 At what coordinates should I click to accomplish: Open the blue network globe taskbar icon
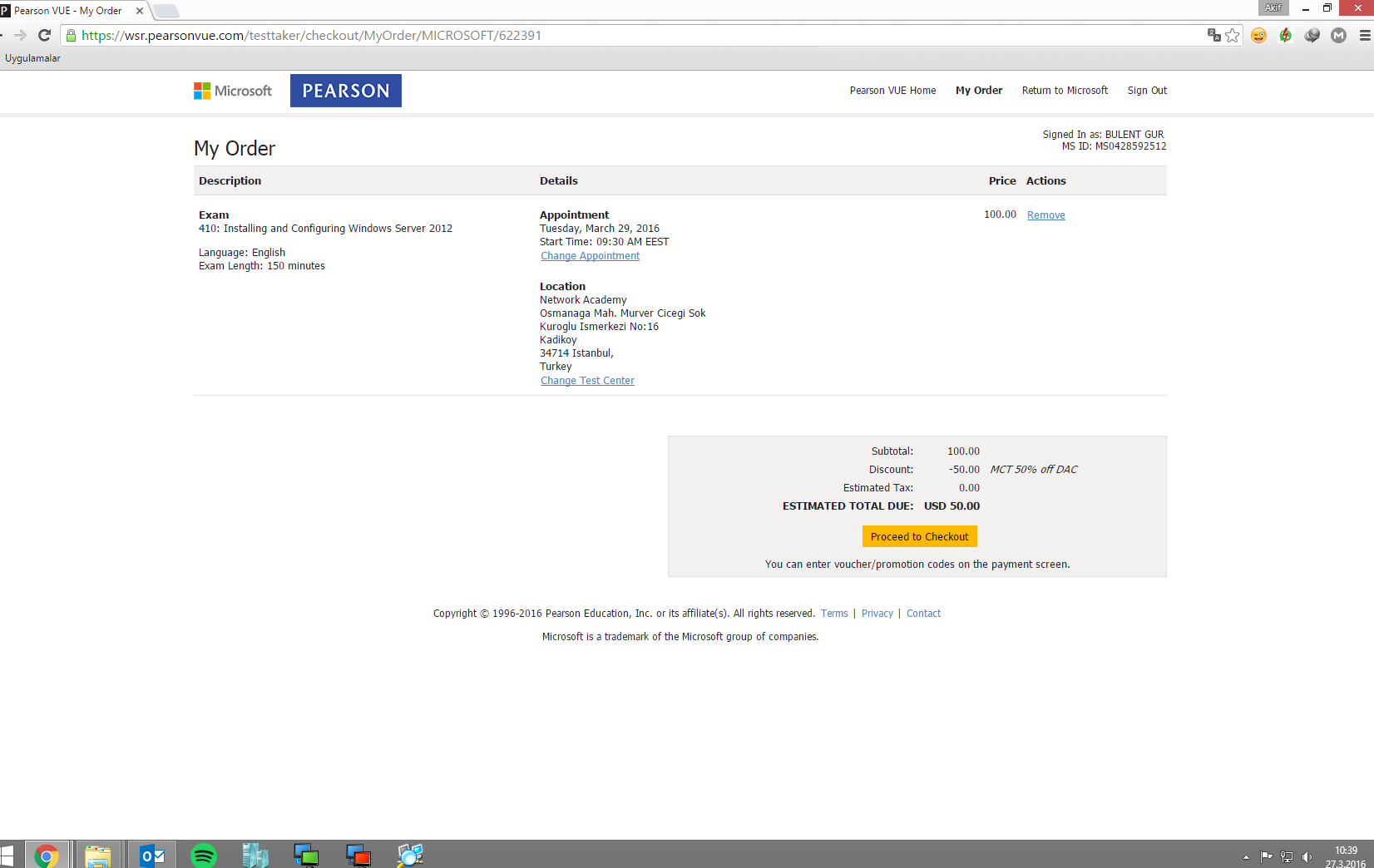tap(410, 856)
